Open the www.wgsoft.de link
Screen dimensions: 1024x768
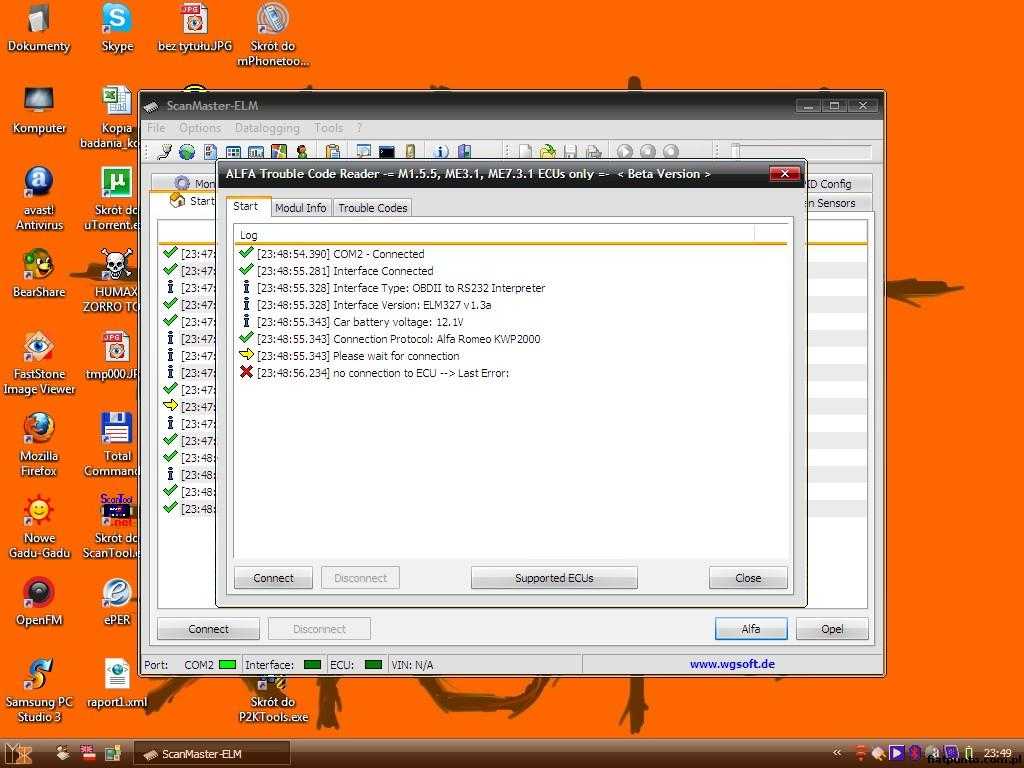click(732, 664)
